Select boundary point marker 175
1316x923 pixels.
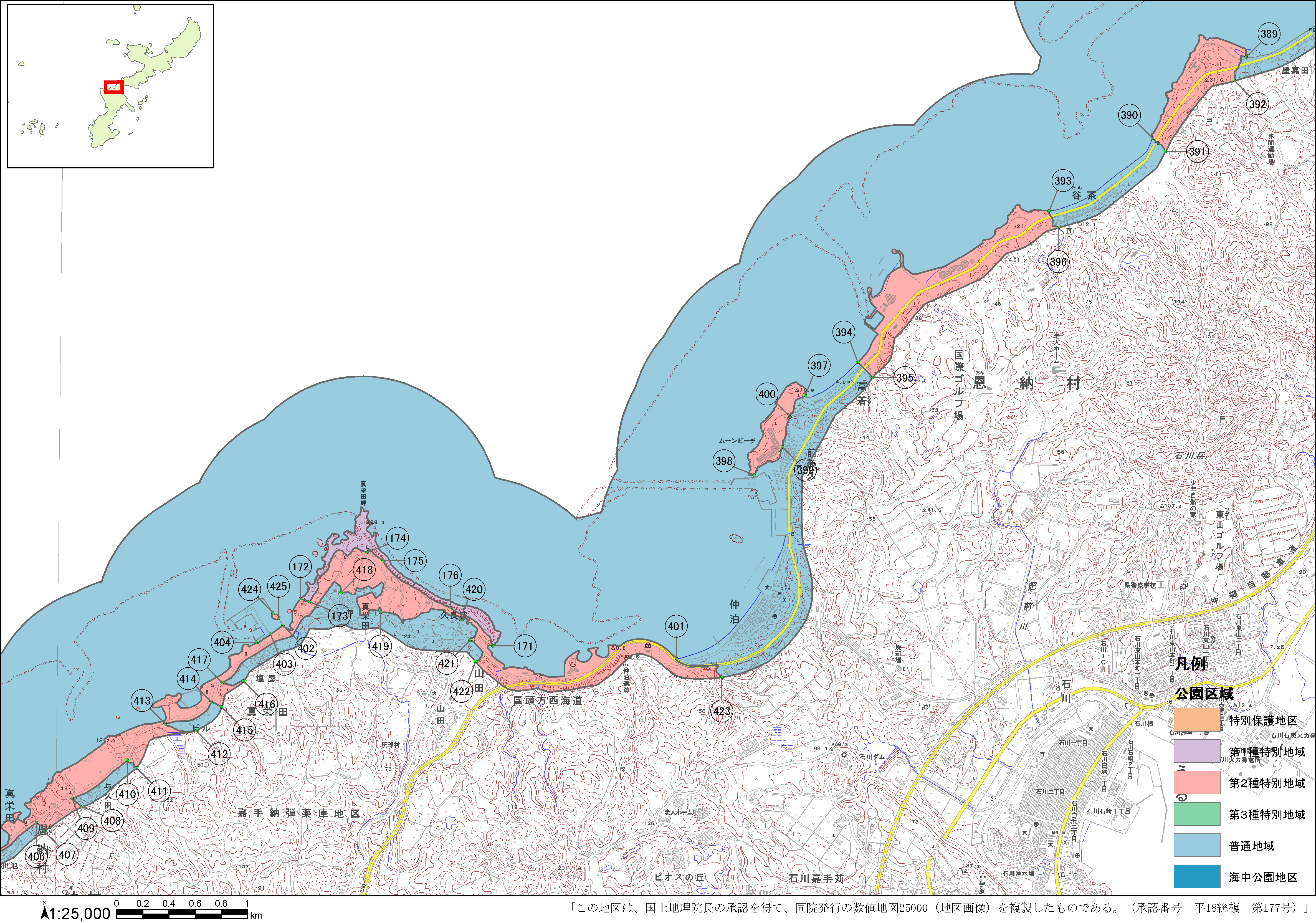click(x=415, y=561)
